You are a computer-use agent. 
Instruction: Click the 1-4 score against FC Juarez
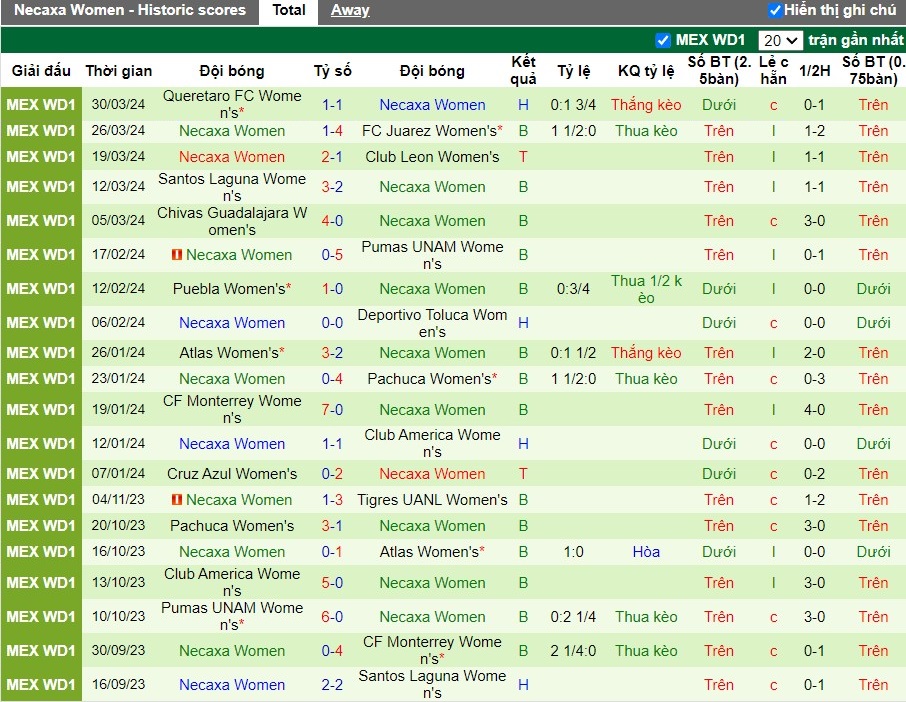tap(332, 131)
